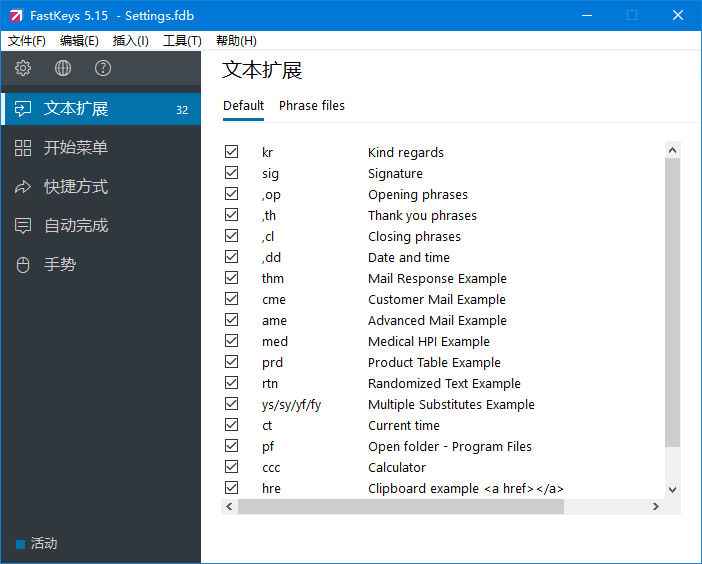The height and width of the screenshot is (564, 702).
Task: Click the 快捷方式 arrow icon
Action: click(x=23, y=187)
